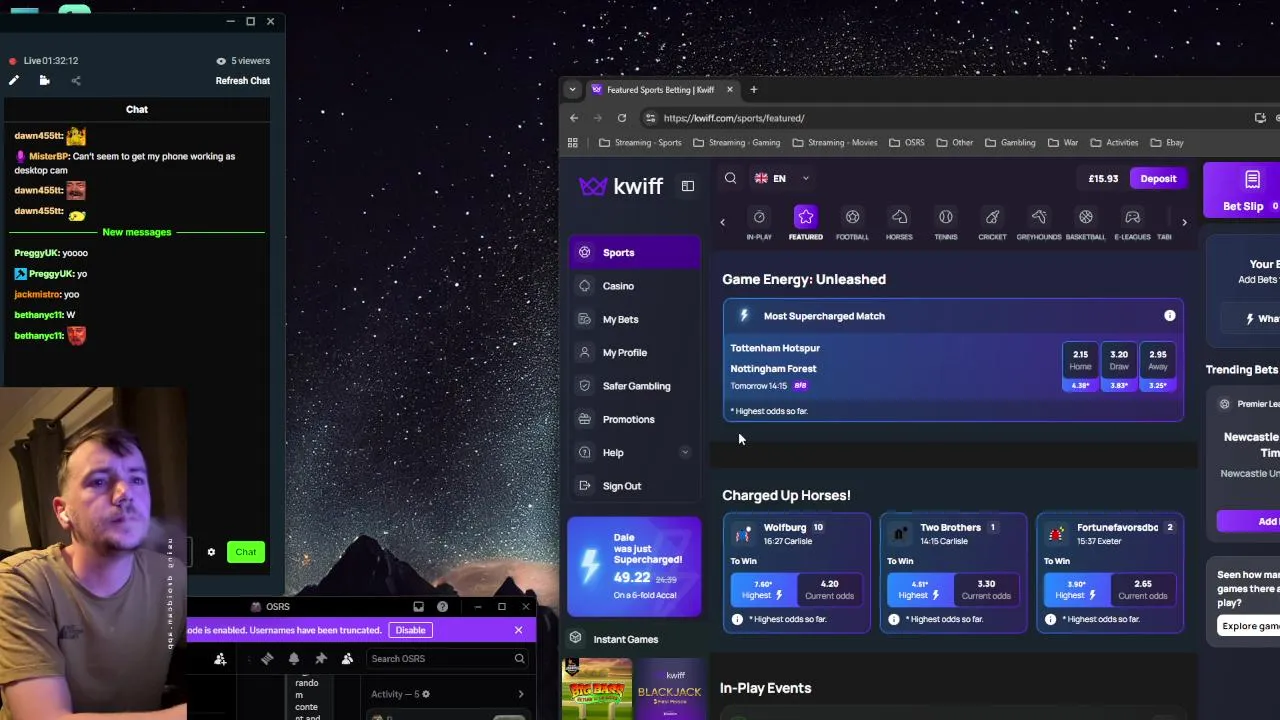The image size is (1280, 720).
Task: Select the Featured star category icon
Action: (806, 217)
